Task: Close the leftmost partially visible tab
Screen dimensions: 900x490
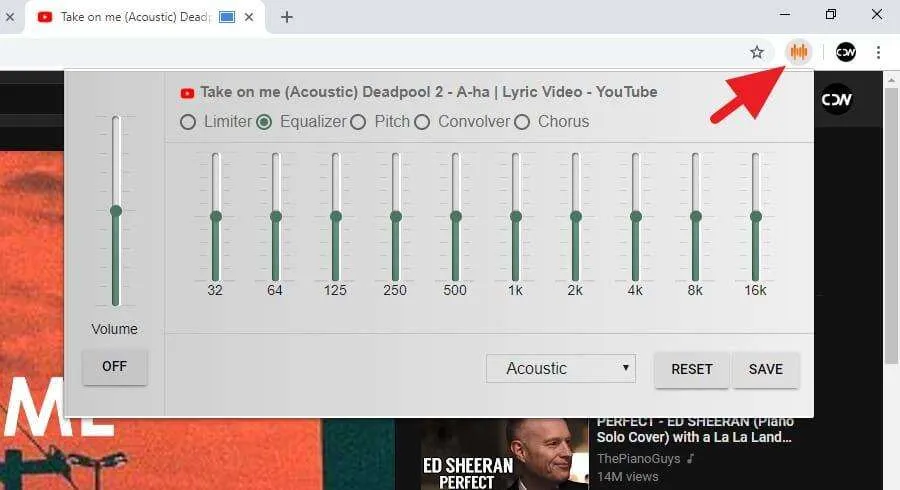Action: 10,17
